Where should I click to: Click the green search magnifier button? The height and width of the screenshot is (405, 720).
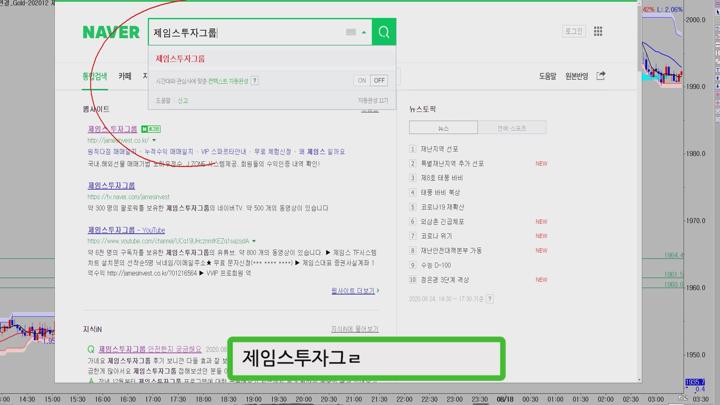[384, 32]
